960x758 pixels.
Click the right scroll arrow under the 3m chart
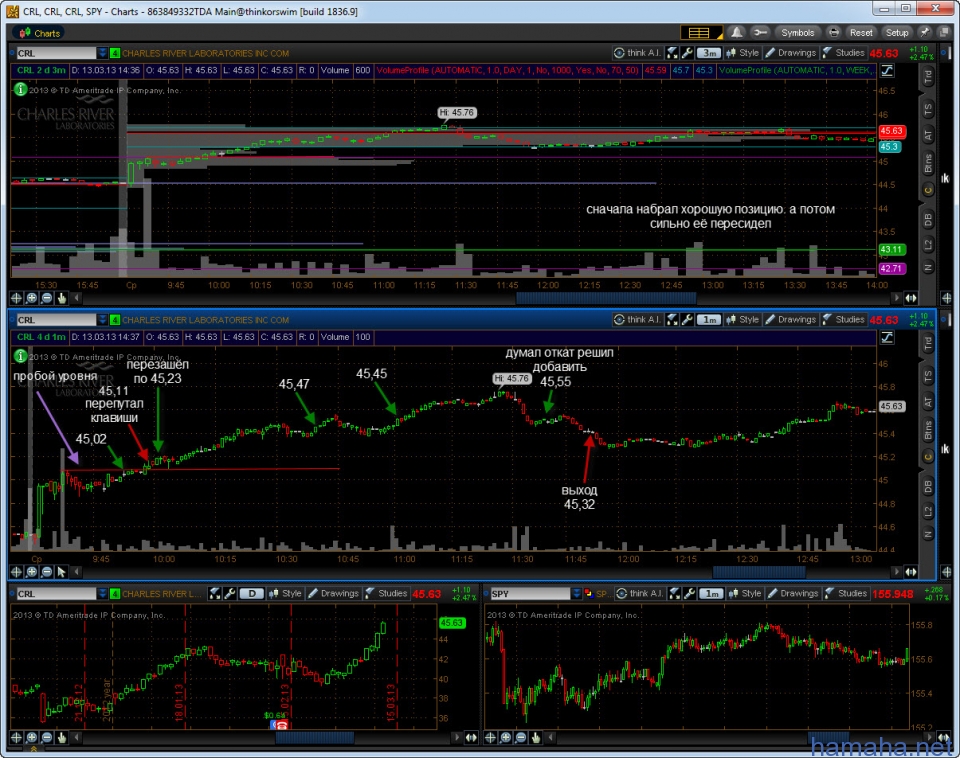pos(897,298)
